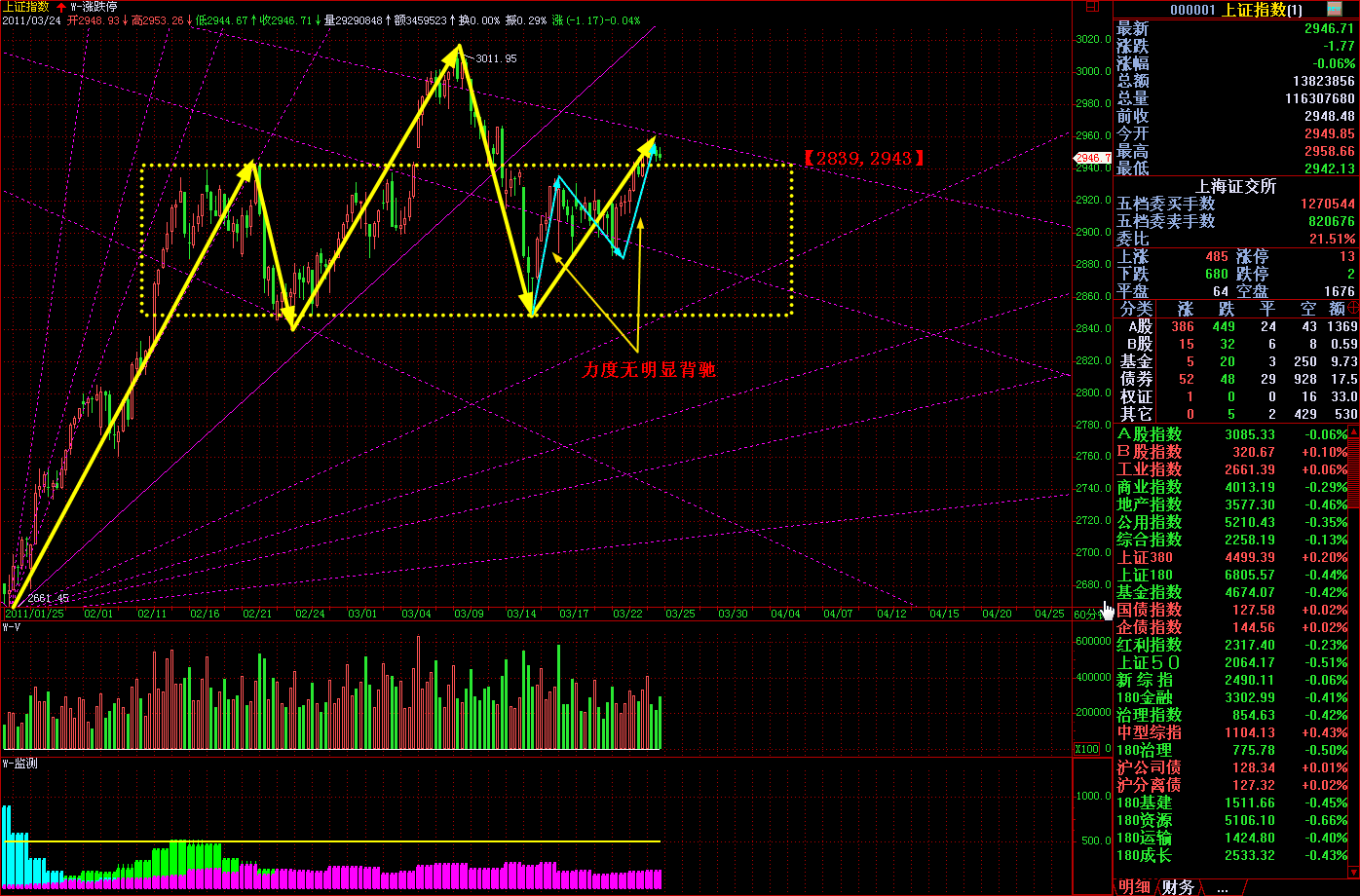Open the '...' more tabs item

1222,886
